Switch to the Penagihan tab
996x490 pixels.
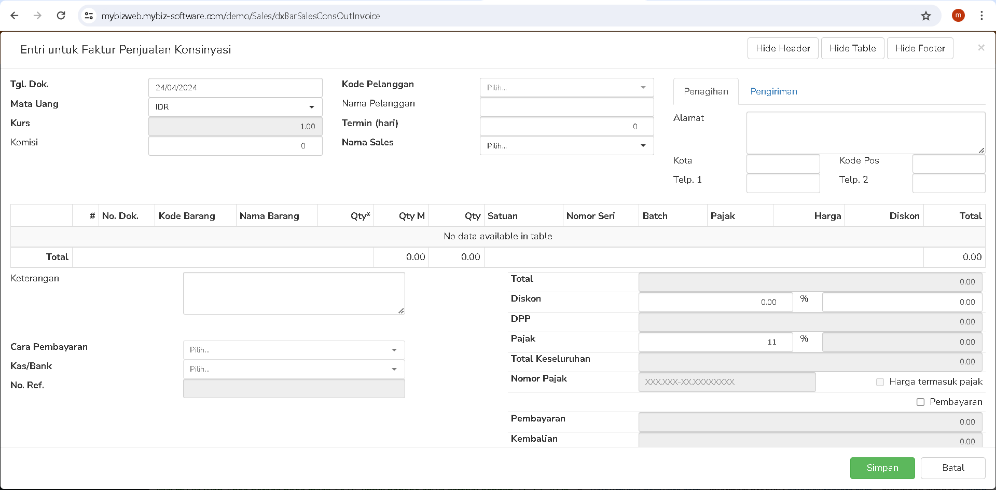point(706,92)
